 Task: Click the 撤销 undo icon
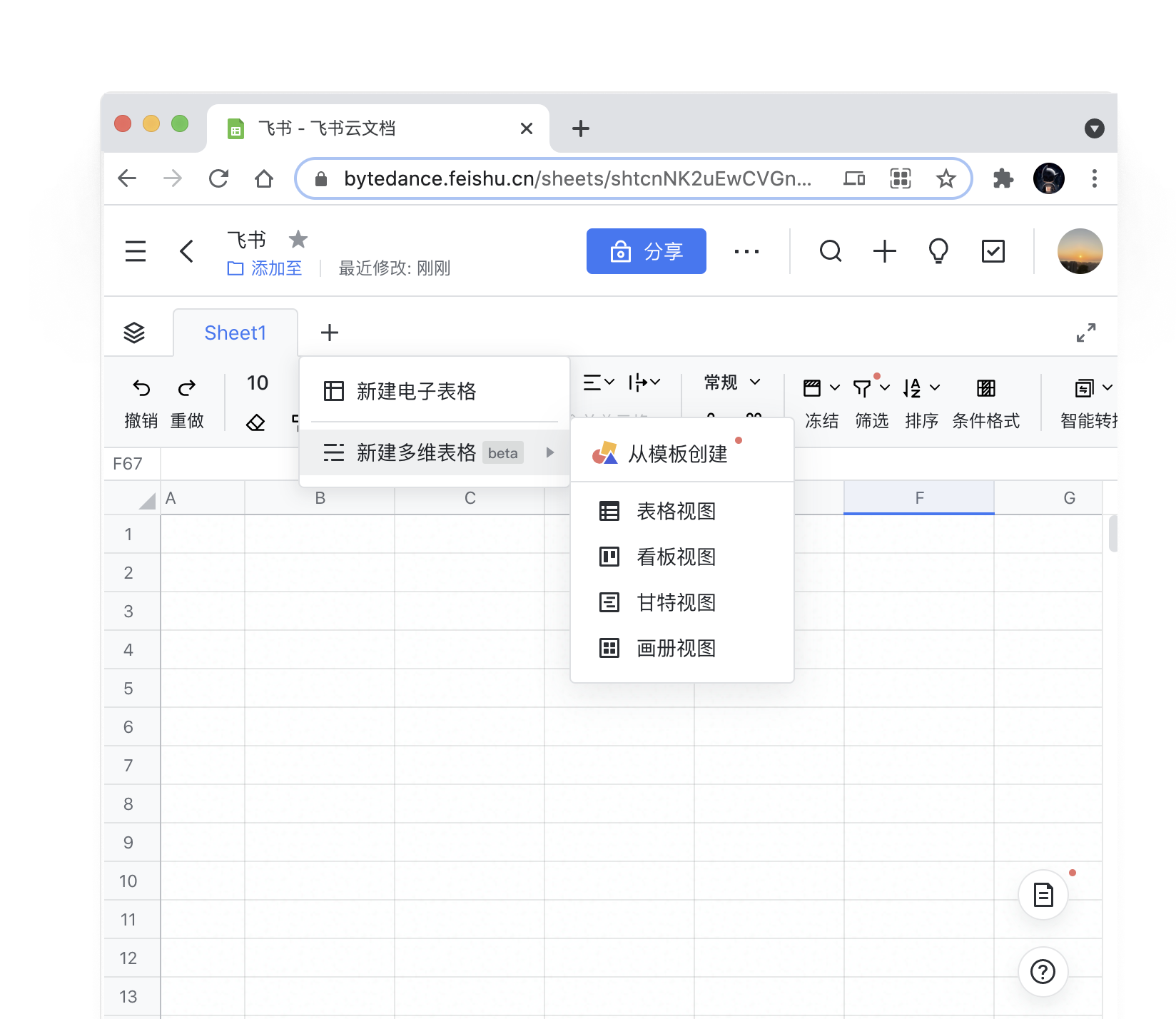[141, 387]
